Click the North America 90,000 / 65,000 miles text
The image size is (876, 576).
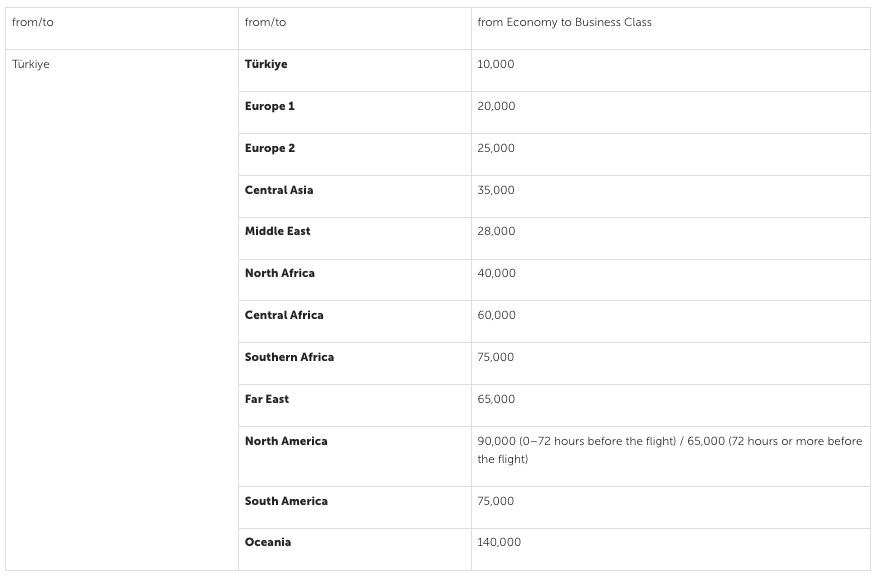pyautogui.click(x=669, y=450)
